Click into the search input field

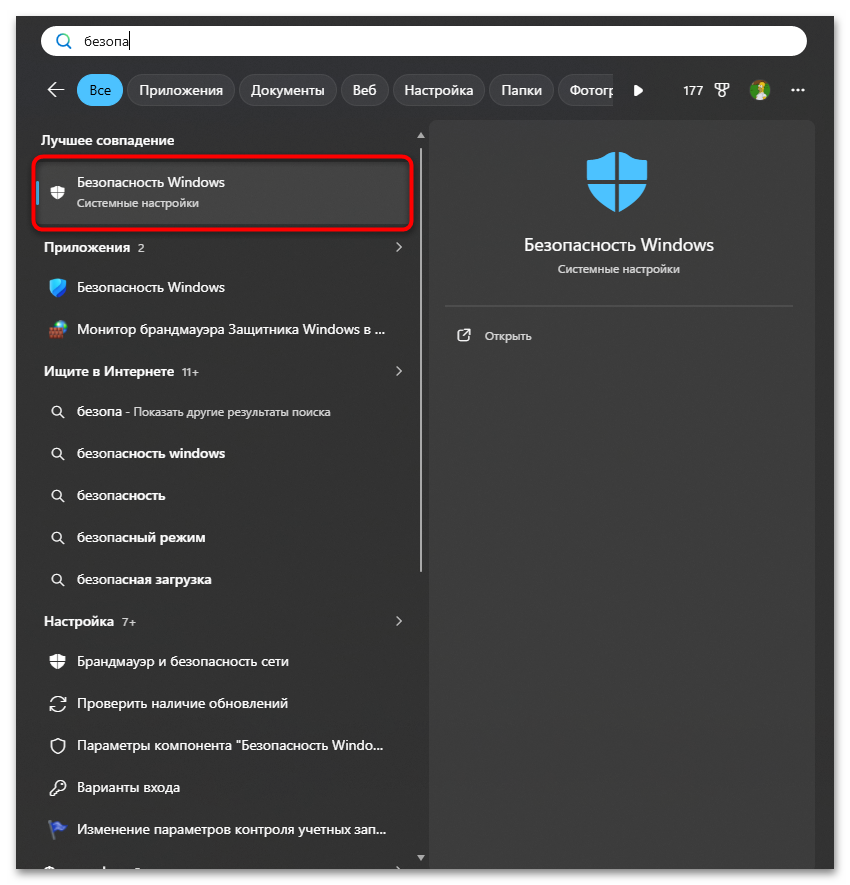pyautogui.click(x=423, y=41)
